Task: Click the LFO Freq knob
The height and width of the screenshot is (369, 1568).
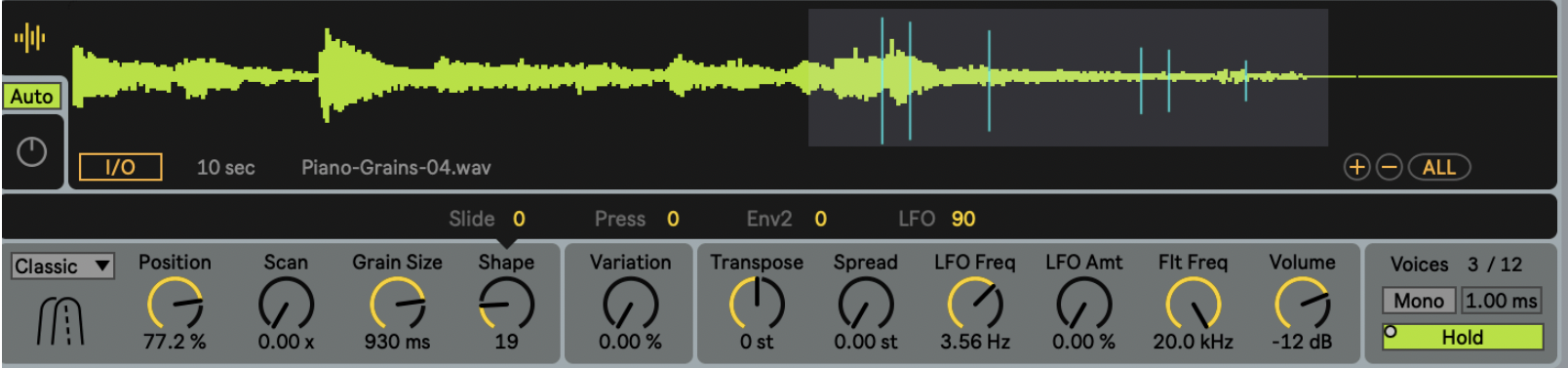Action: pos(975,304)
